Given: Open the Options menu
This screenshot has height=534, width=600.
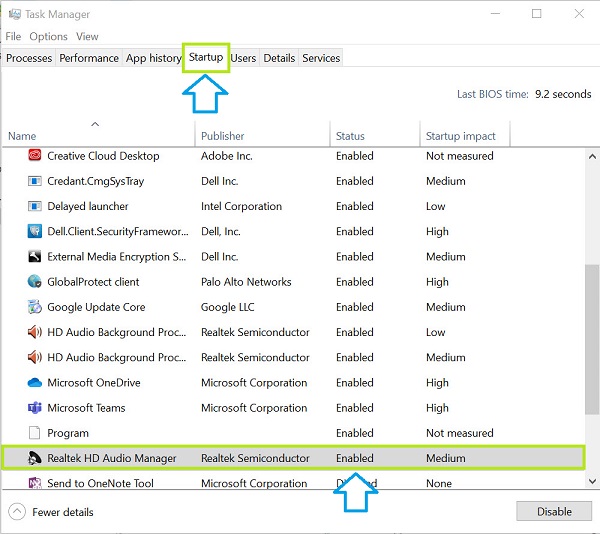Looking at the screenshot, I should [48, 36].
